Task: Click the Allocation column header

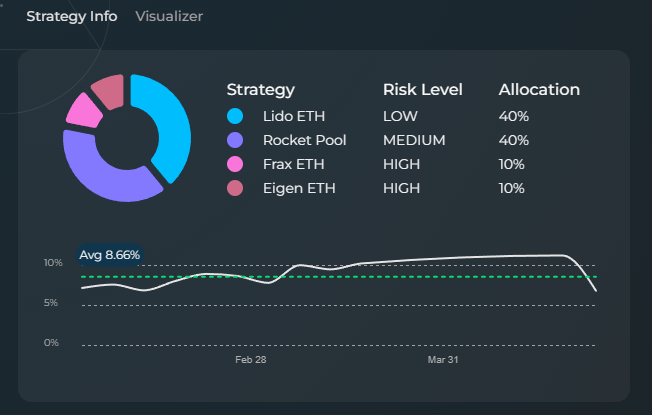Action: [539, 90]
